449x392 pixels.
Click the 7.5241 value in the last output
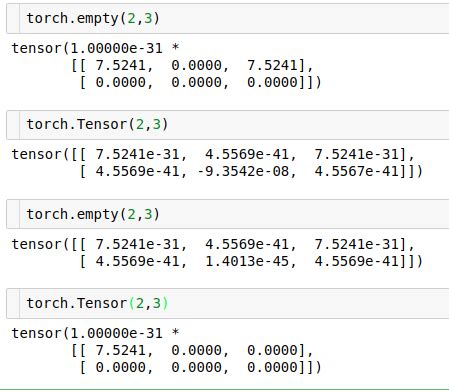coord(121,350)
